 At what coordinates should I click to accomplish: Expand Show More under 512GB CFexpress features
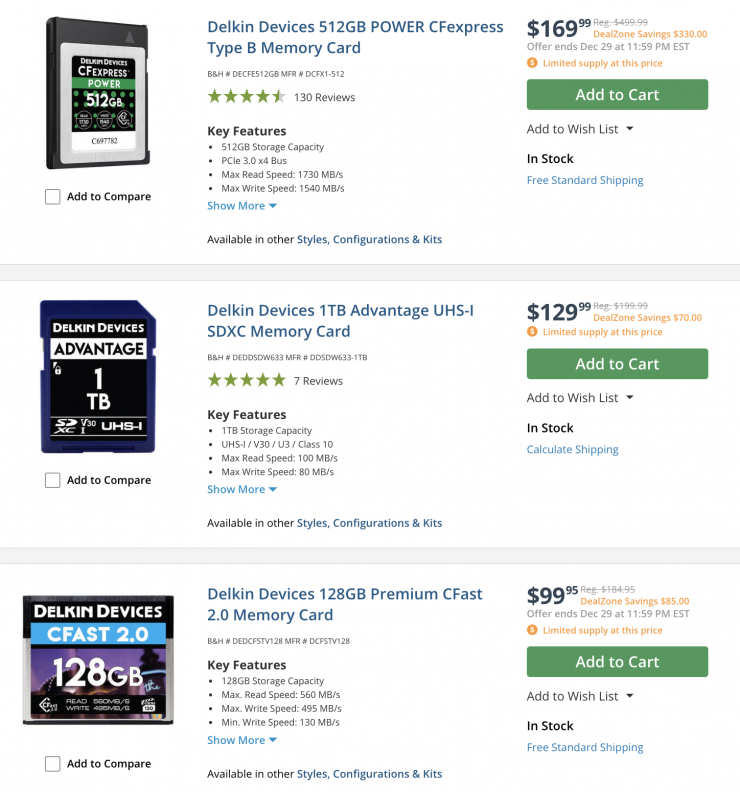pos(241,206)
